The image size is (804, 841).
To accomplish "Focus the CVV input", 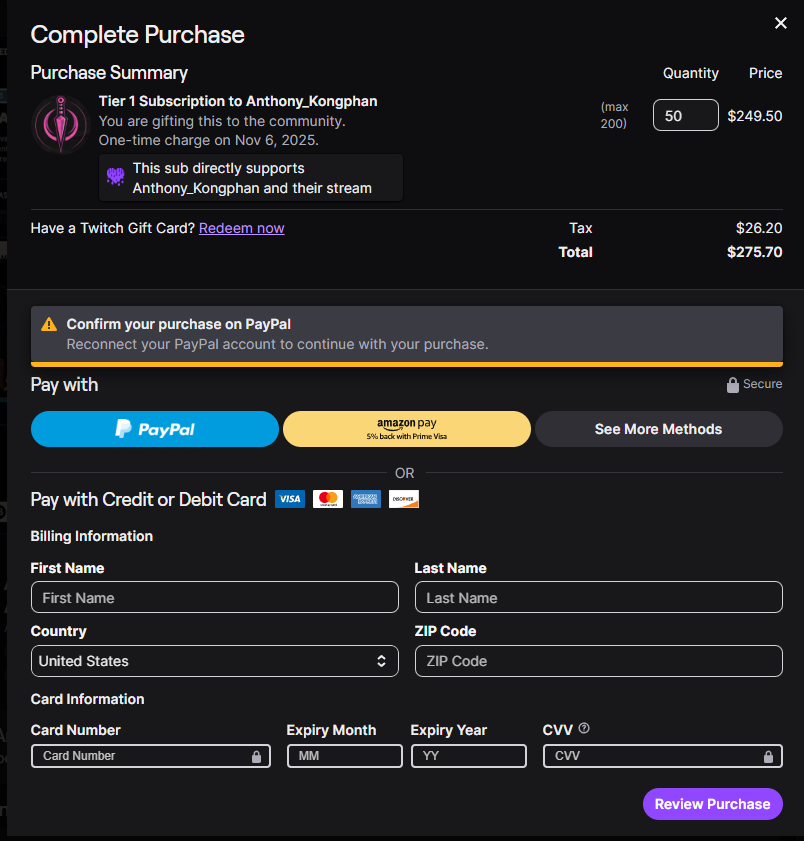I will click(x=662, y=756).
